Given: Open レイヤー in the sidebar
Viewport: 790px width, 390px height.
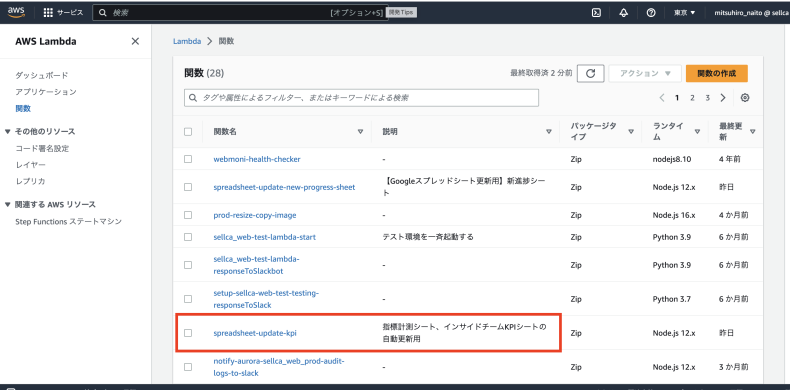Looking at the screenshot, I should [x=31, y=165].
